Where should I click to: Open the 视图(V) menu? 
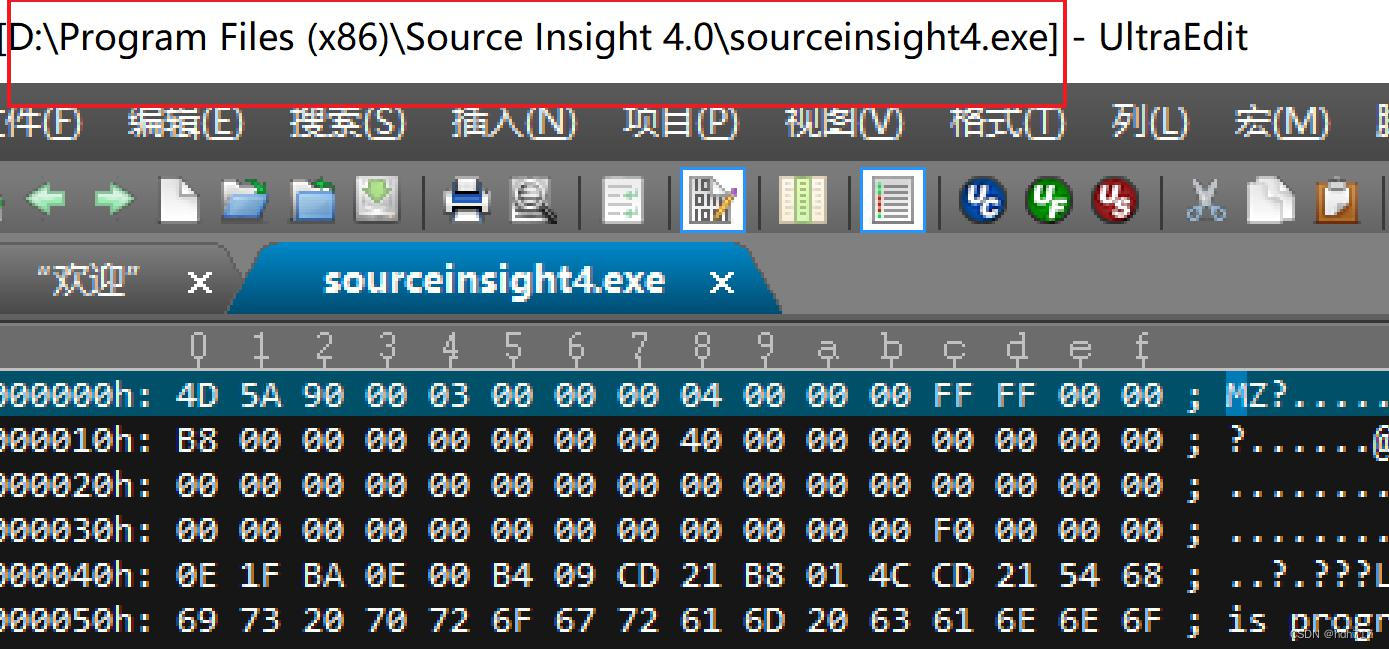pos(843,123)
